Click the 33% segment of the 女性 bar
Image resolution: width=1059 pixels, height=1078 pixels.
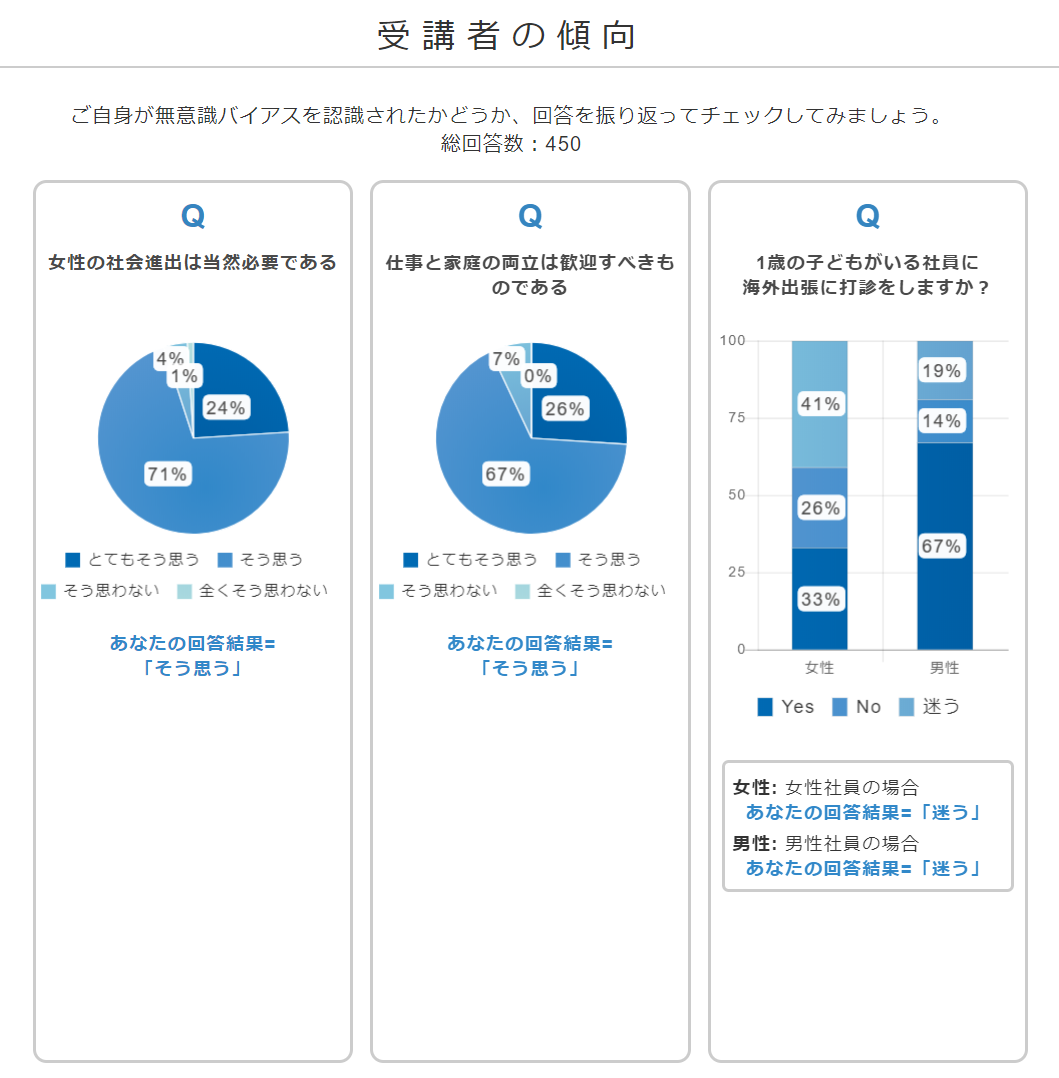pos(820,599)
